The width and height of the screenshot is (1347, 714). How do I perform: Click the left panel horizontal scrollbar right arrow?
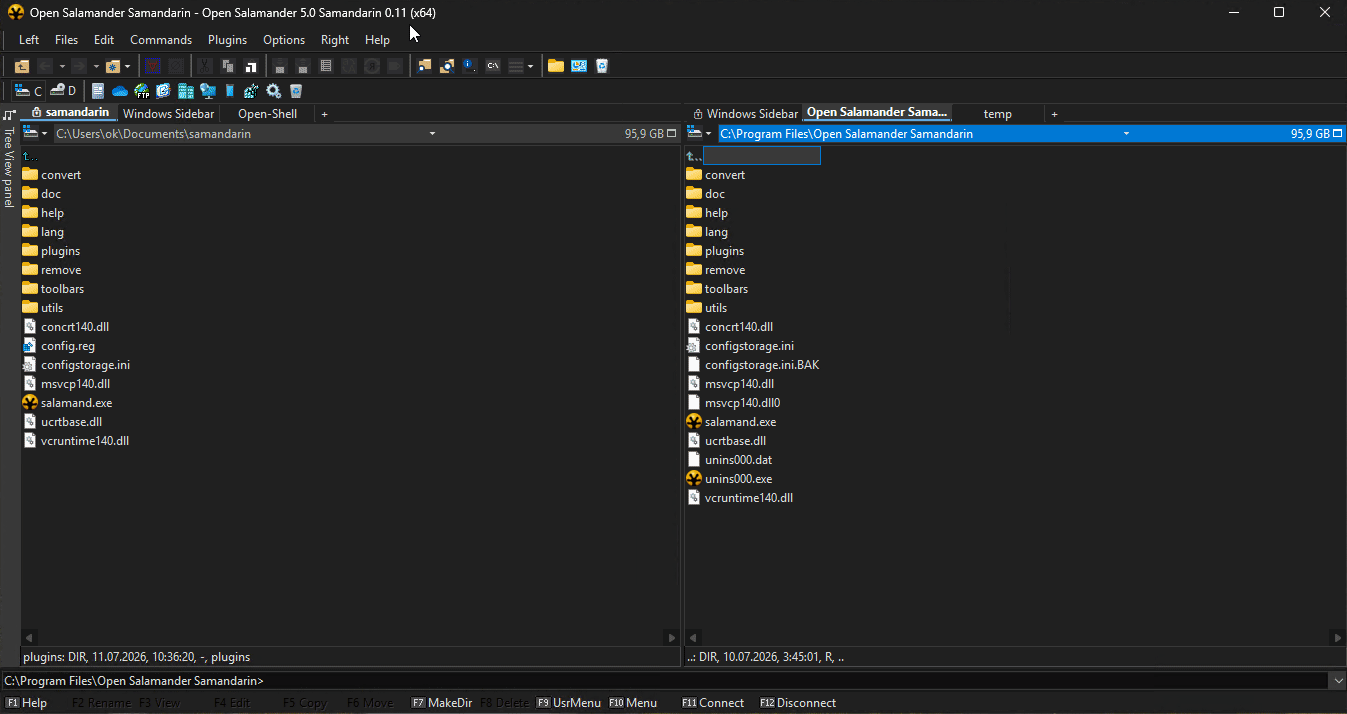pyautogui.click(x=672, y=637)
